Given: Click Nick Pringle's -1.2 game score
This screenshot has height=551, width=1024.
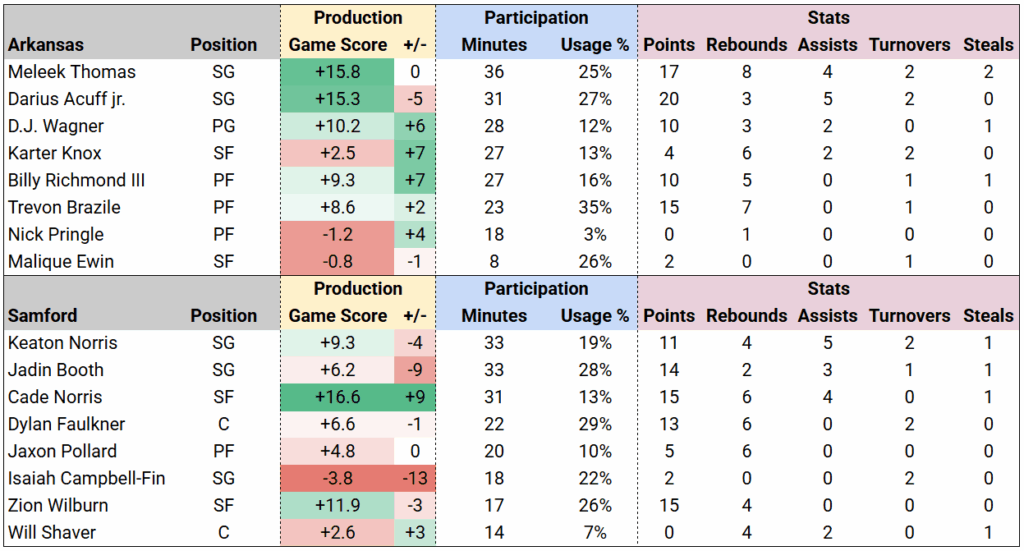Looking at the screenshot, I should point(338,234).
